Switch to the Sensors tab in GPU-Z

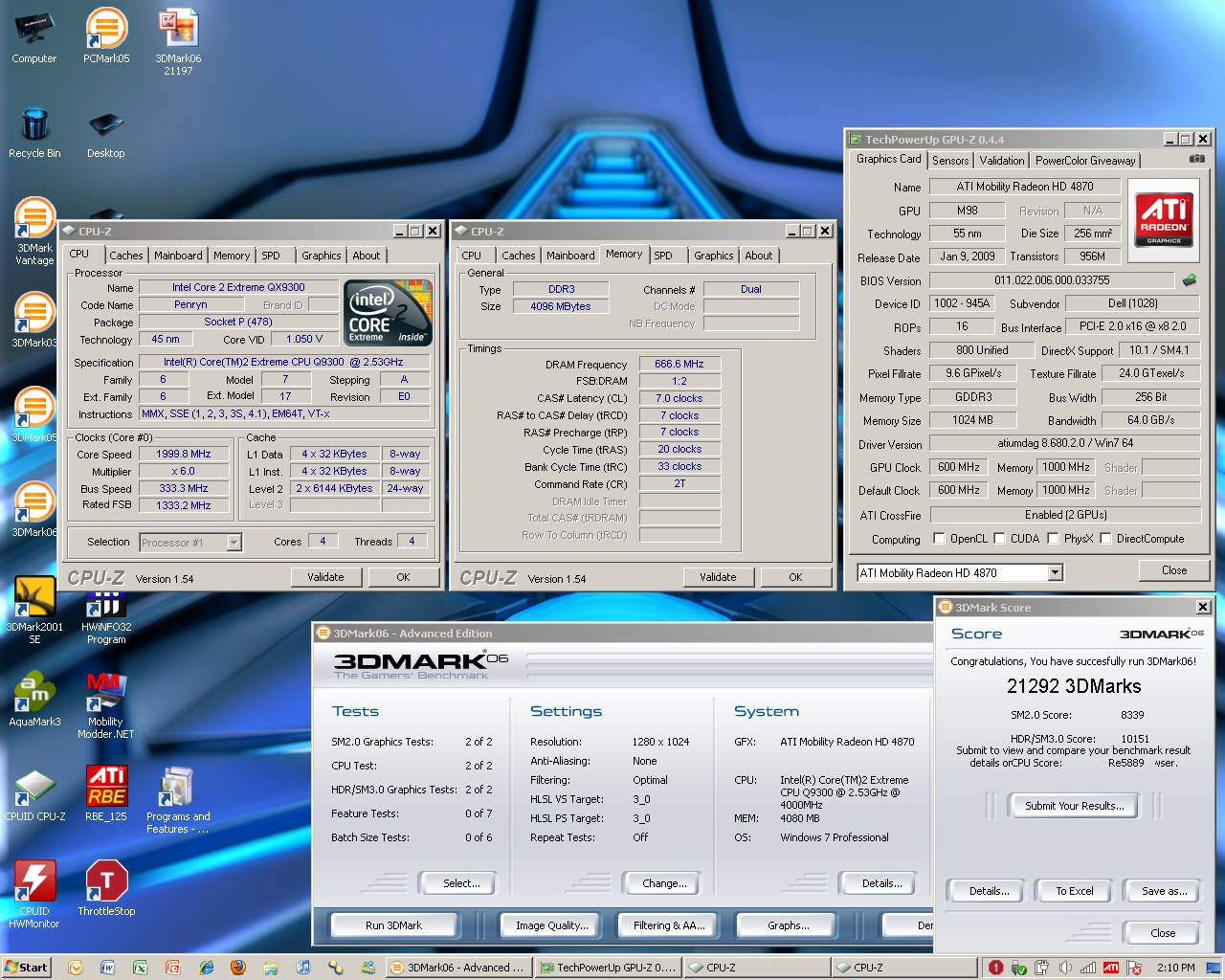[950, 161]
